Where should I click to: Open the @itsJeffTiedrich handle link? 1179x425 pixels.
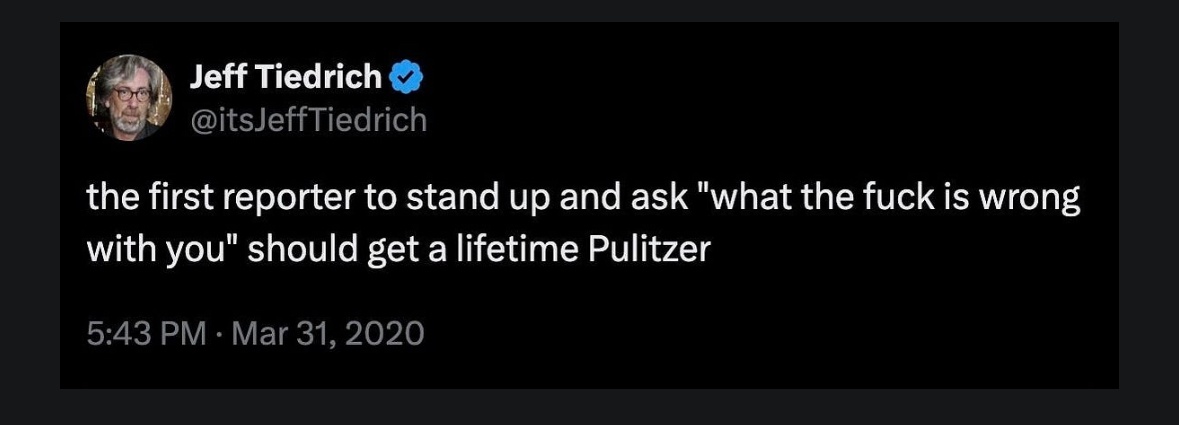pos(307,120)
